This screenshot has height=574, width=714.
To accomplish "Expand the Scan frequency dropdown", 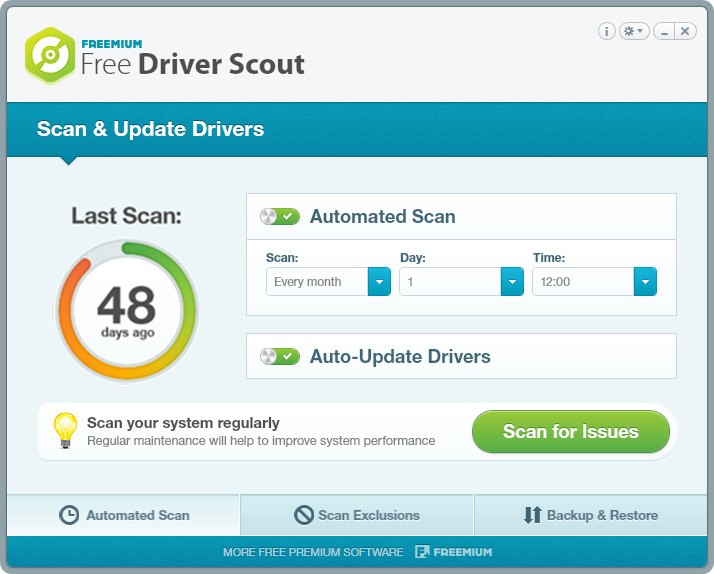I will coord(379,282).
